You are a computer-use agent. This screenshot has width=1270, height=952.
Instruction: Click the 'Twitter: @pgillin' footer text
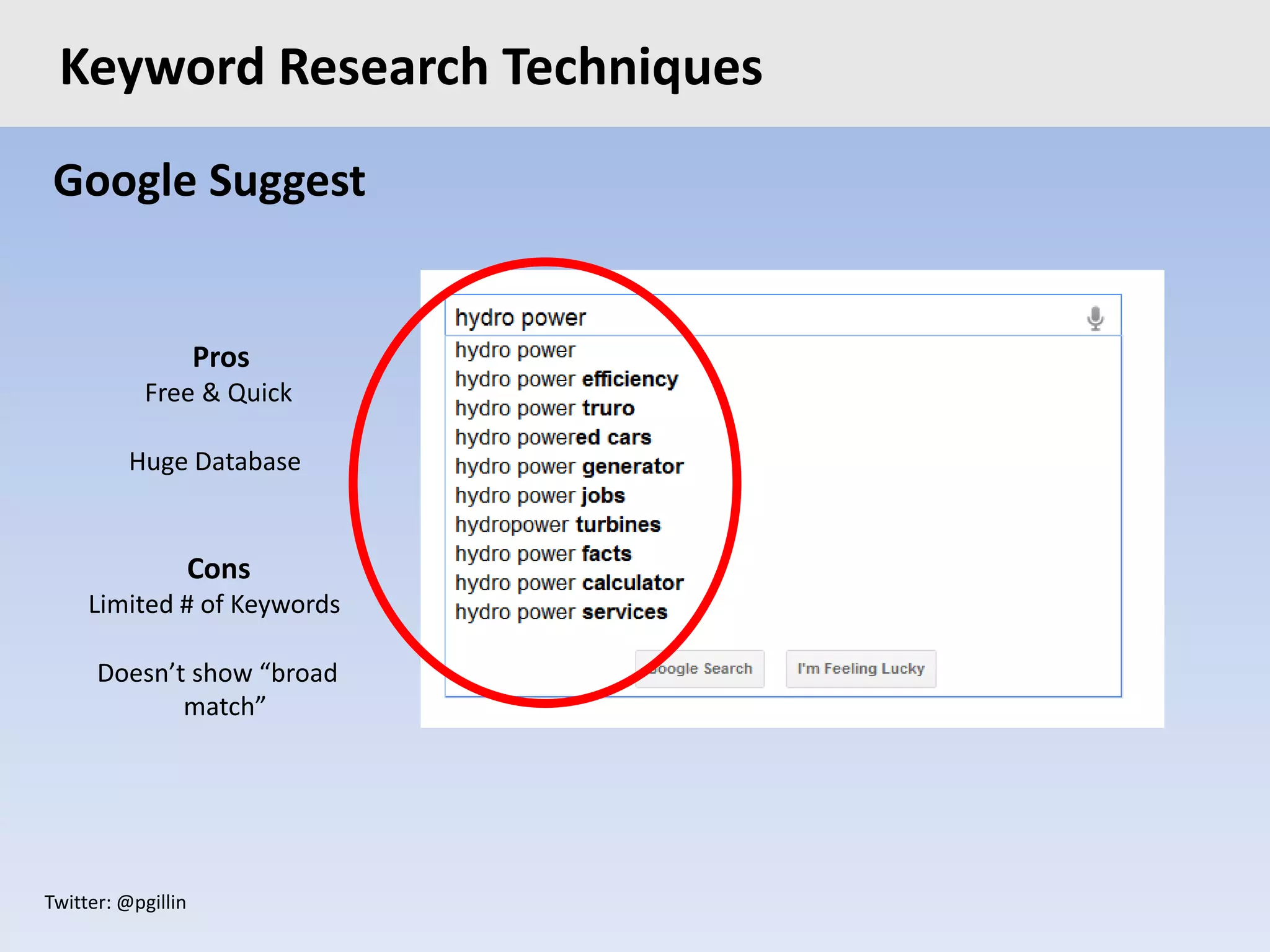point(115,902)
